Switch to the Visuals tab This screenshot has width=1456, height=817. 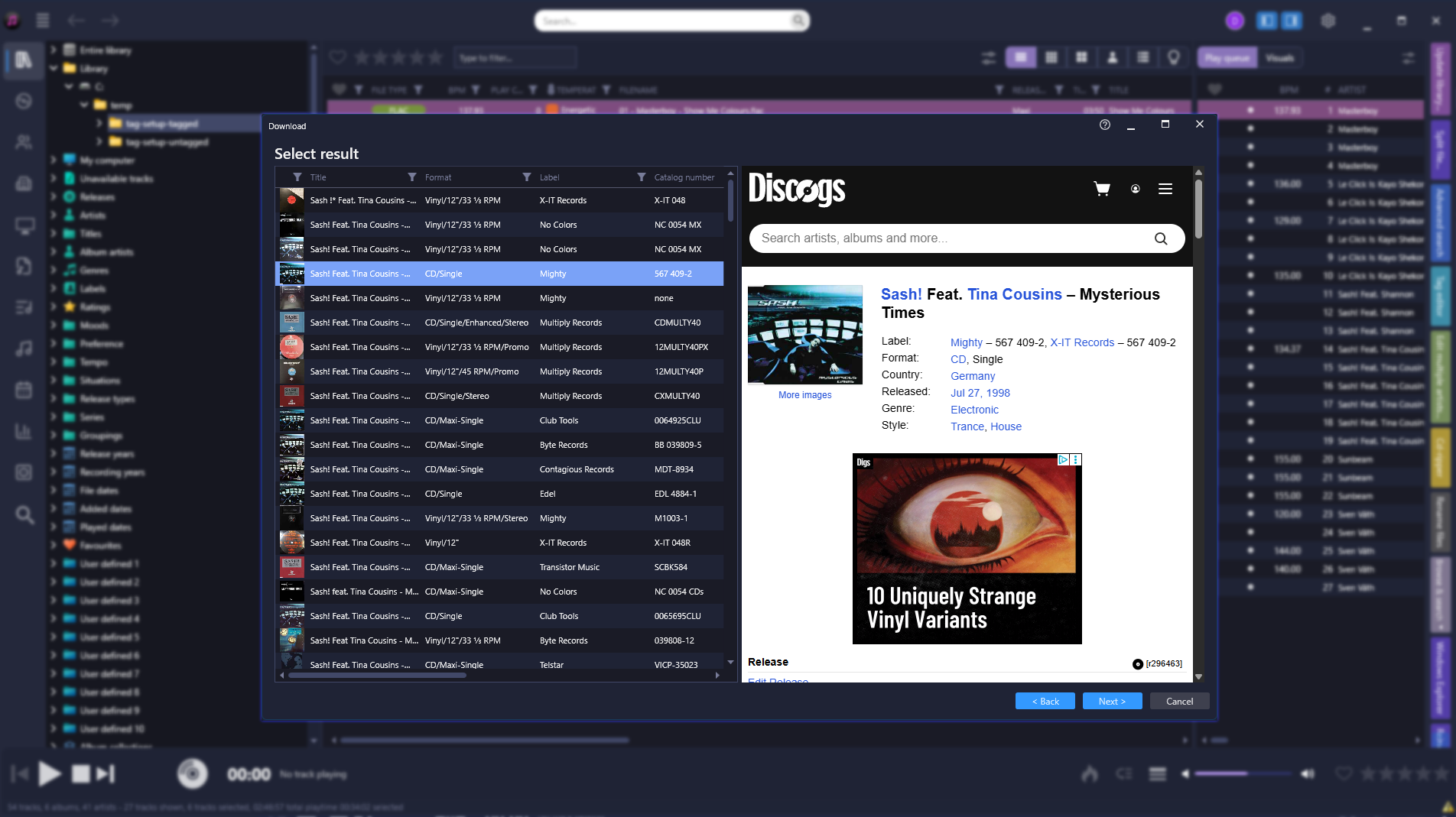1279,57
